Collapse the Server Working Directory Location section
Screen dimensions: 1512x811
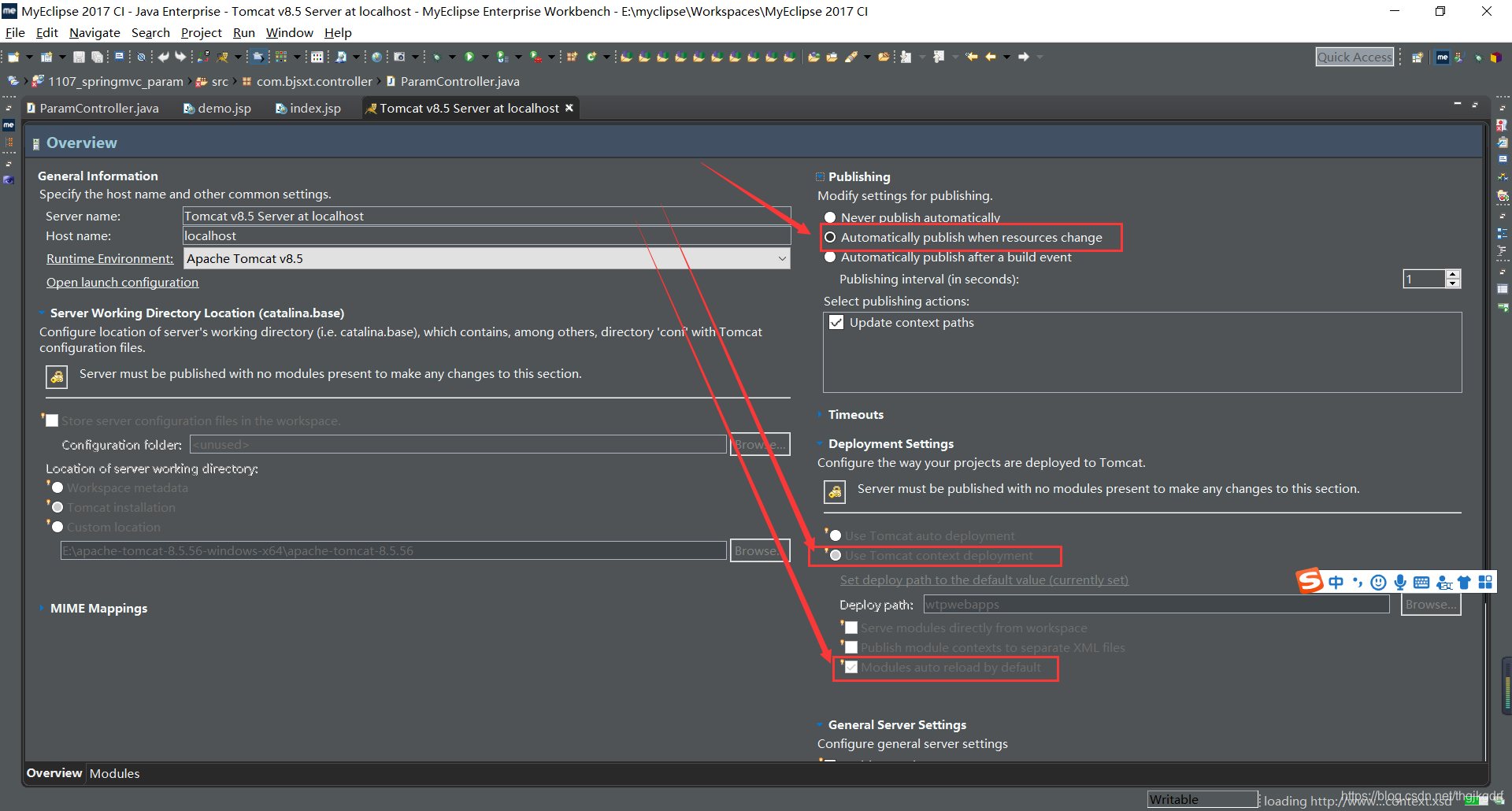42,313
